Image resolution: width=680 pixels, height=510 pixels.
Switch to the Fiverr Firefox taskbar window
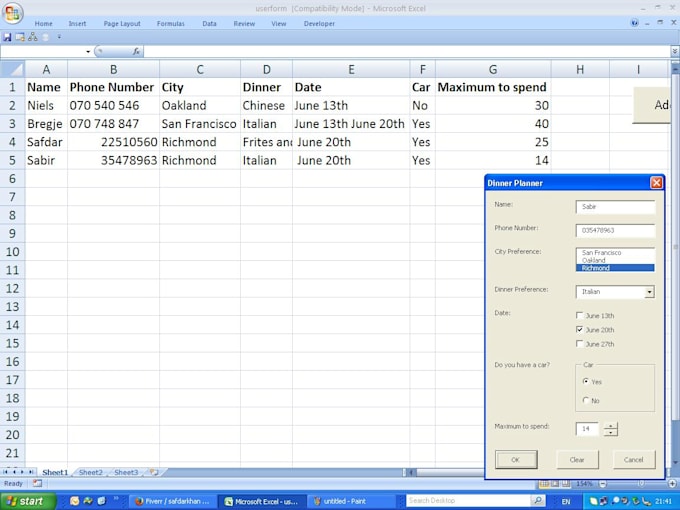click(172, 501)
